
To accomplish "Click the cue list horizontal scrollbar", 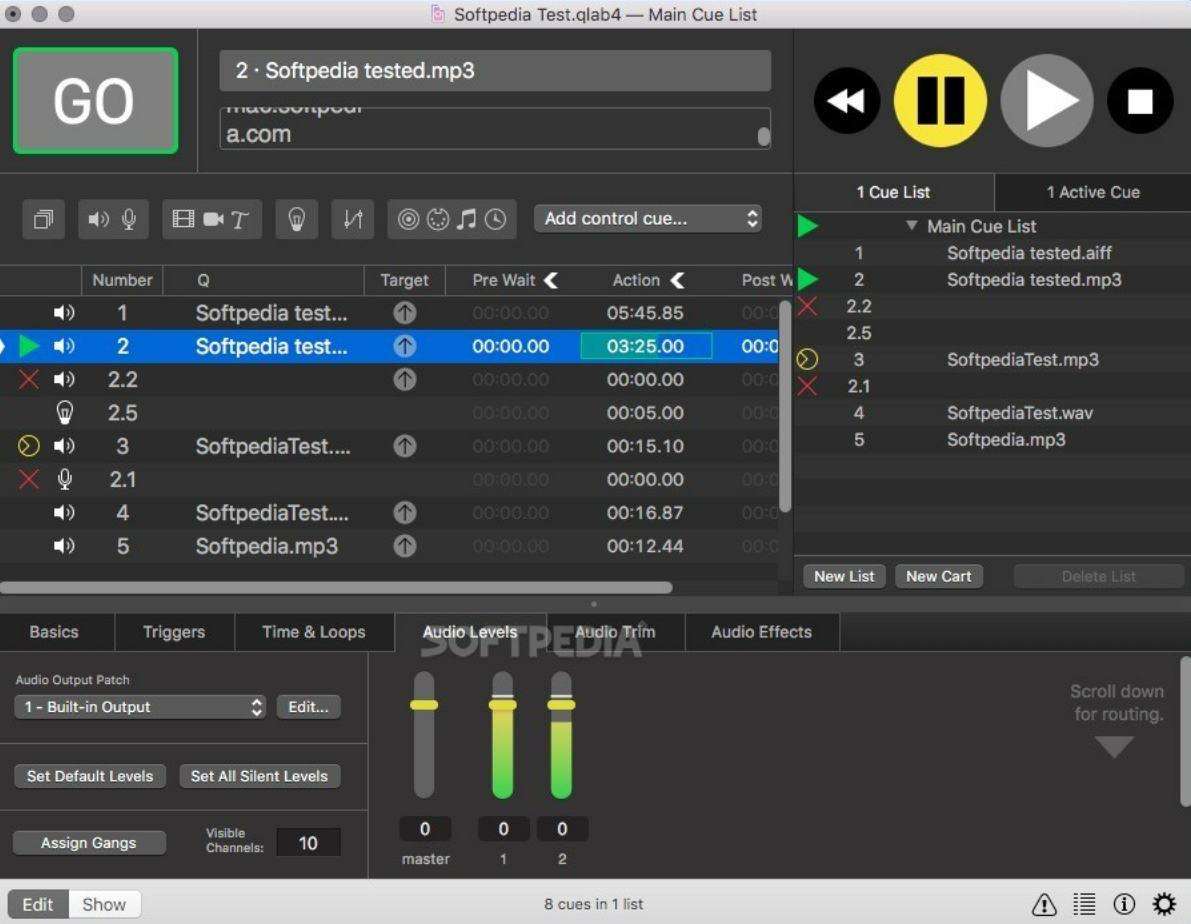I will (x=336, y=587).
